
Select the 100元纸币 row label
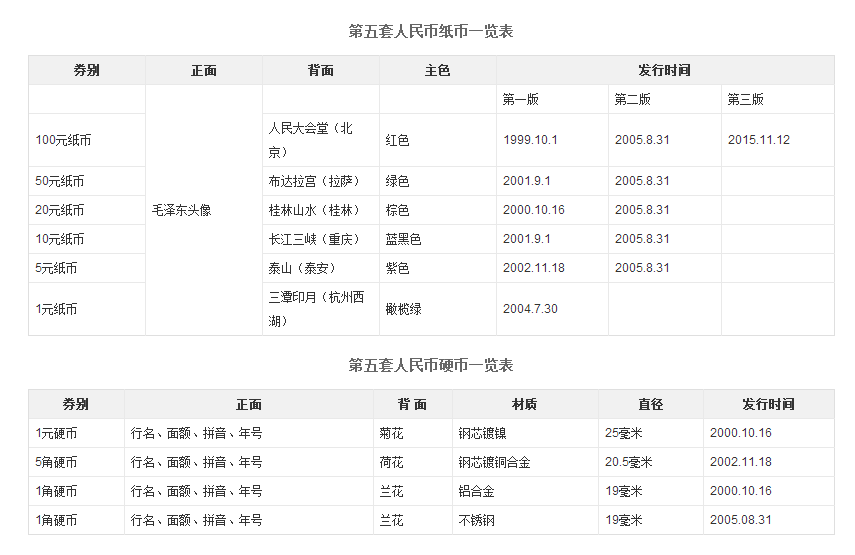pyautogui.click(x=63, y=140)
